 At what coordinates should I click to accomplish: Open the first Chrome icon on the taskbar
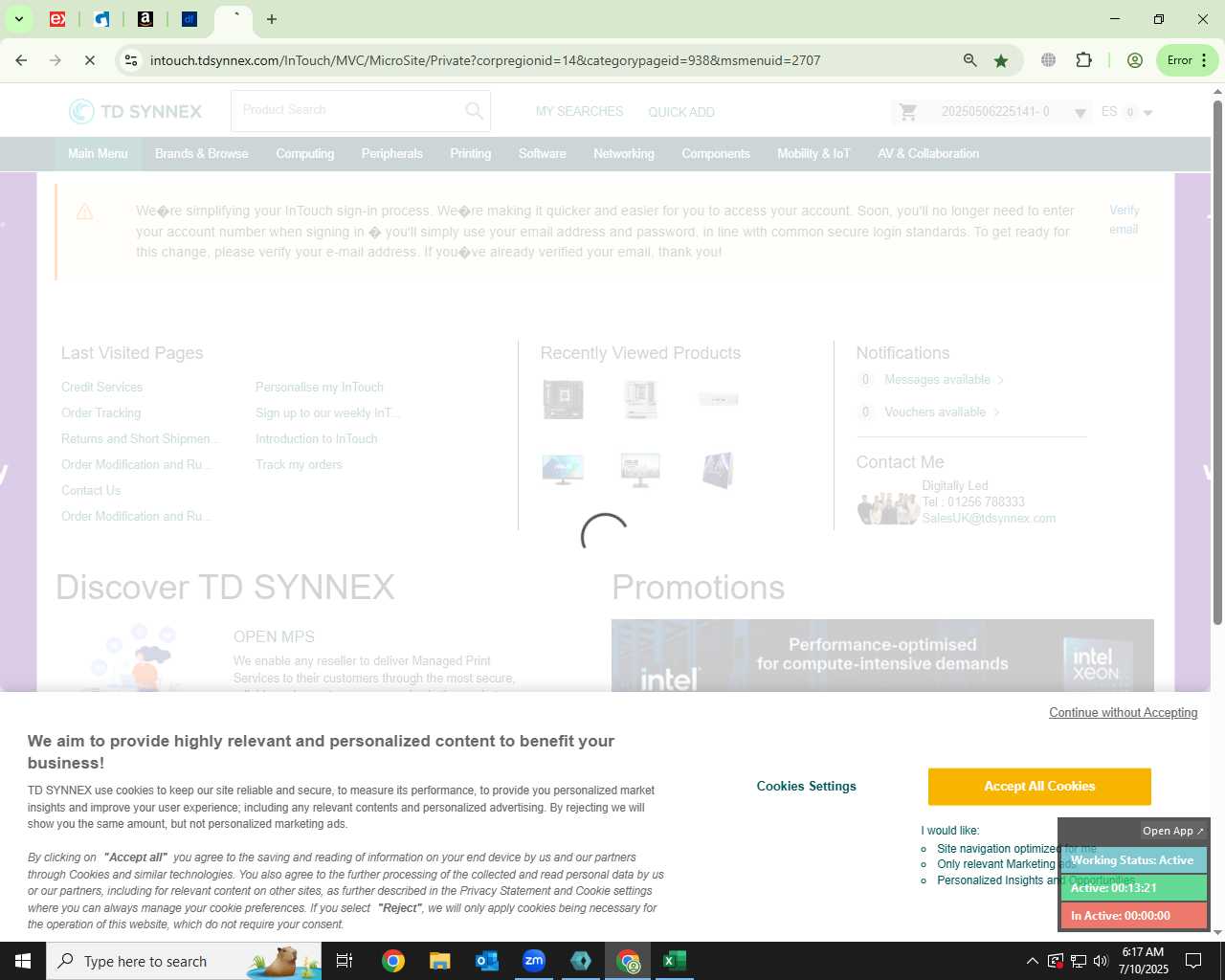point(393,961)
